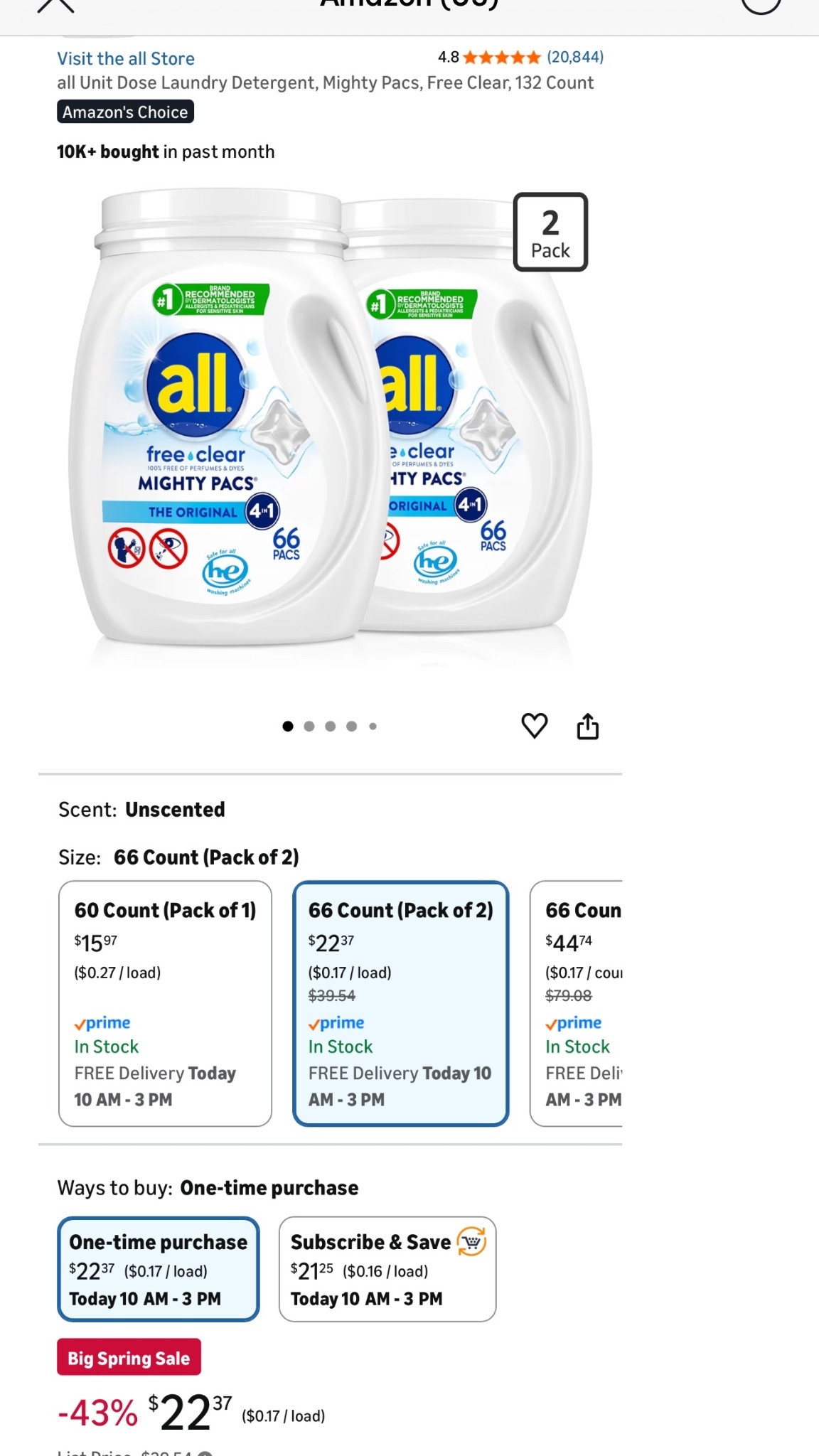Tap the share icon below the product image
The width and height of the screenshot is (819, 1456).
[x=587, y=727]
